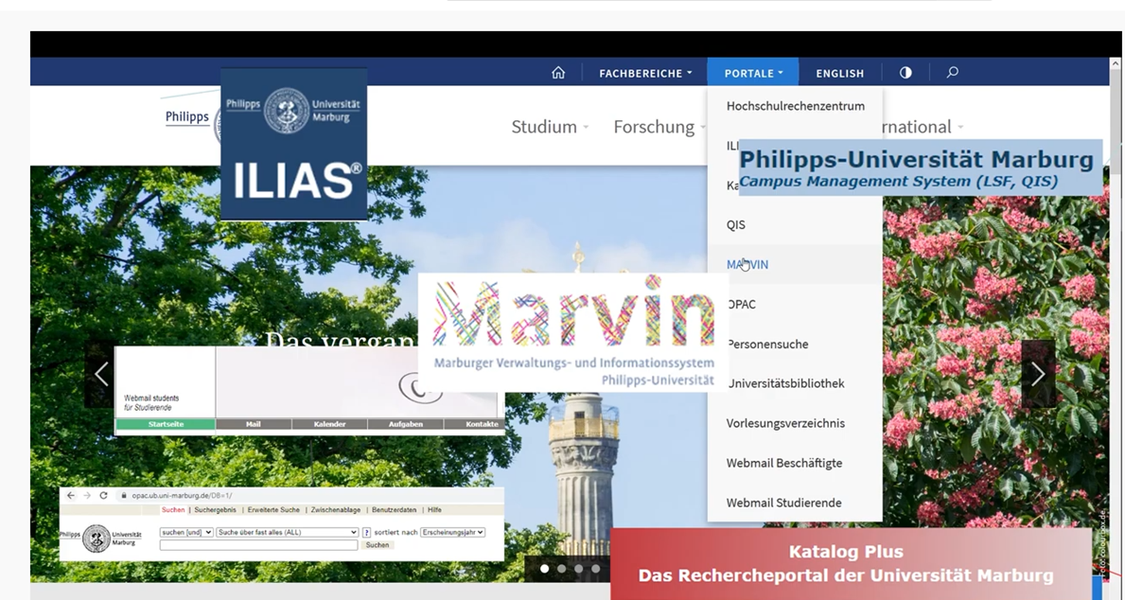Open the Forschung navigation menu
The image size is (1125, 600).
coord(659,127)
